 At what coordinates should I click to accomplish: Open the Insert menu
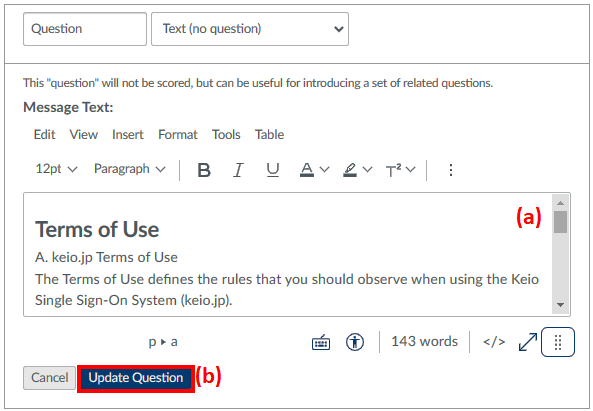127,135
